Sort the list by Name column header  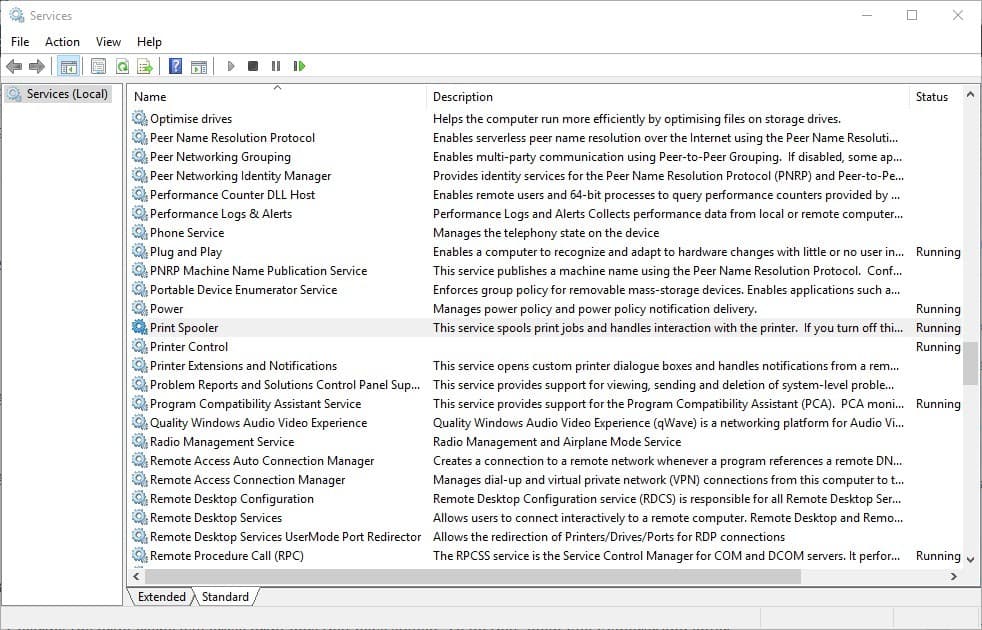coord(150,97)
